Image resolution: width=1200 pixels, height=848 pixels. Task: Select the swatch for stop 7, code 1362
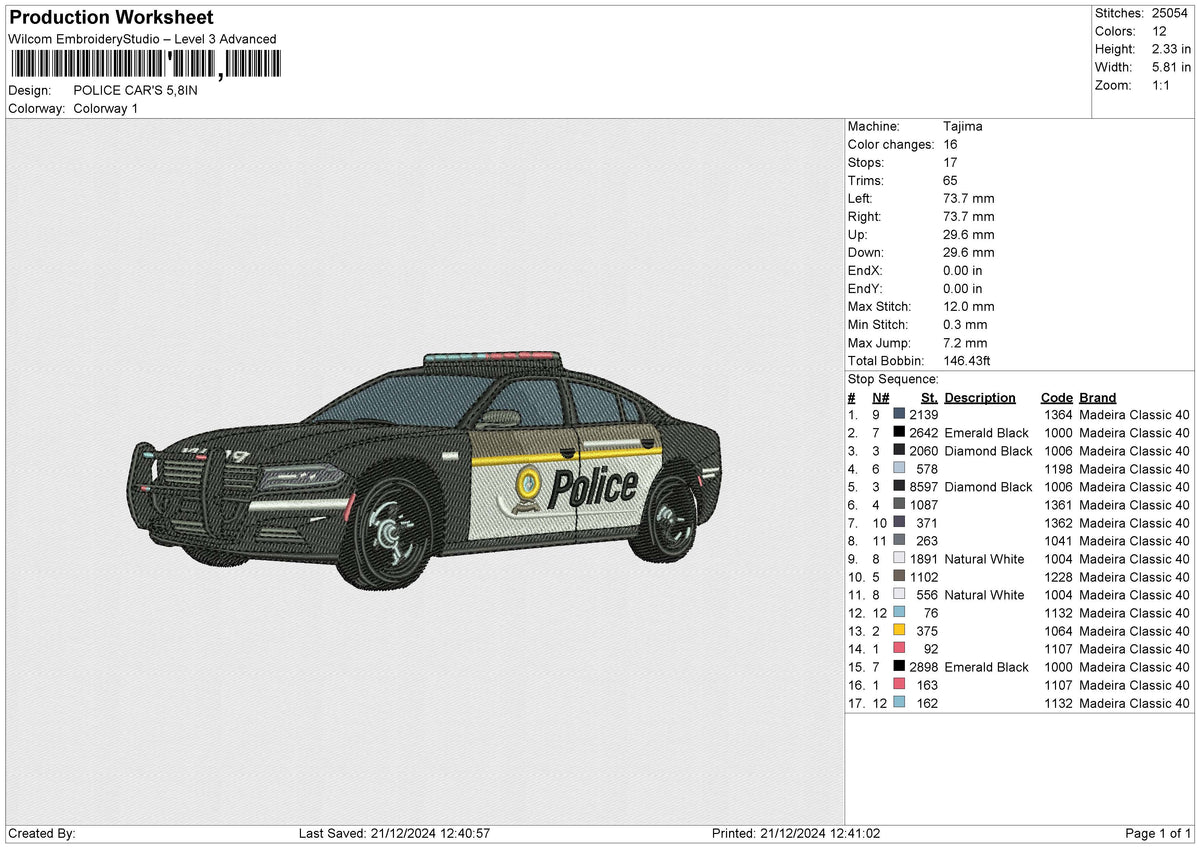899,522
